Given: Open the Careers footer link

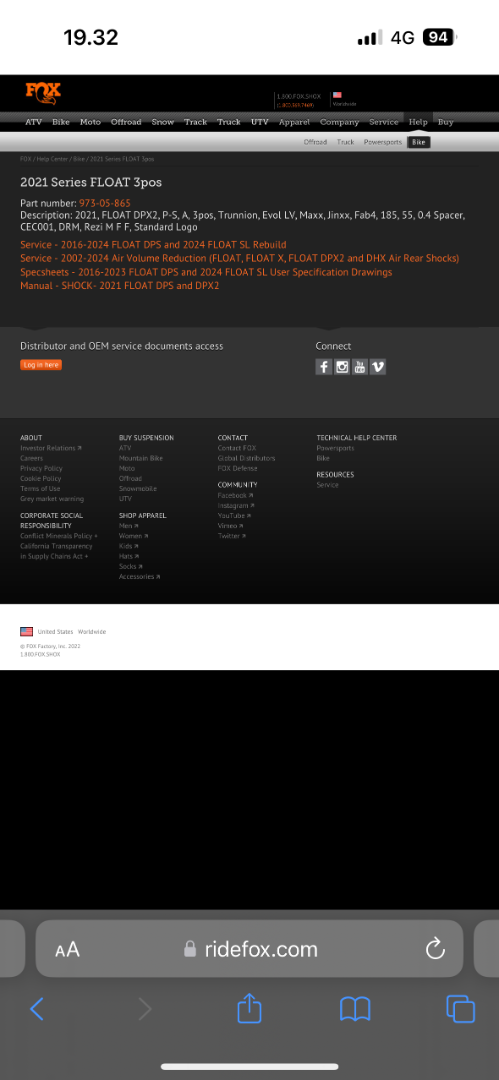Looking at the screenshot, I should [31, 458].
